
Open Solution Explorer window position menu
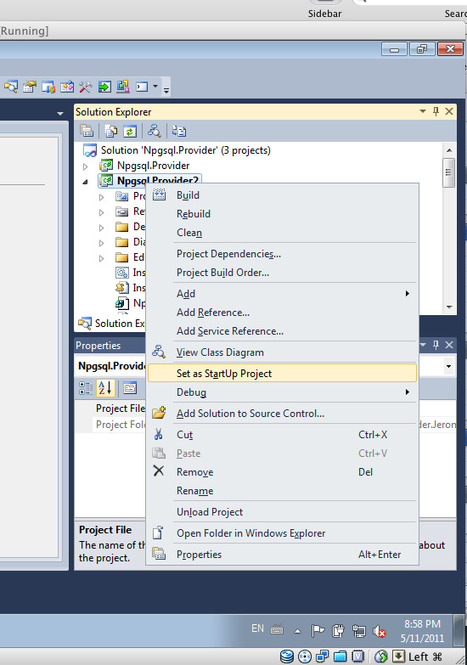pos(422,111)
